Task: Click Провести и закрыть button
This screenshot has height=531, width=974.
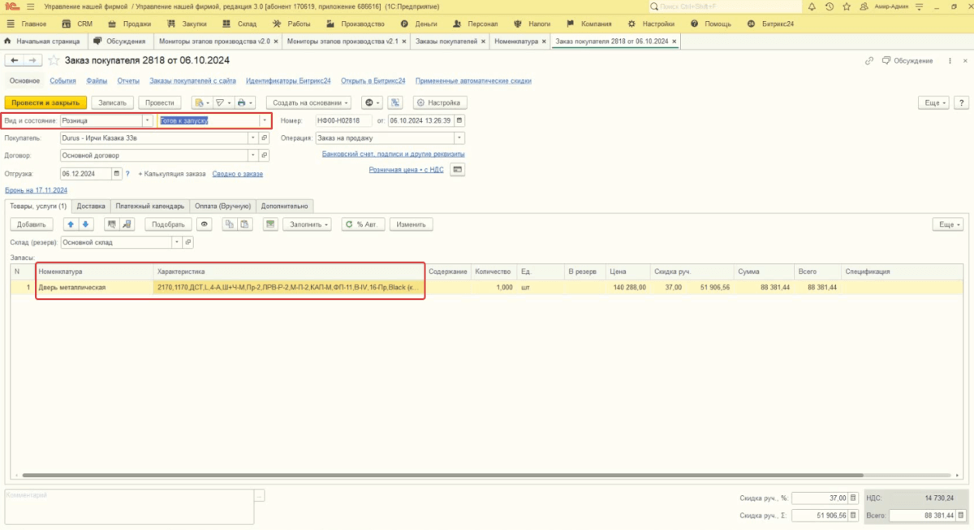Action: click(x=45, y=102)
